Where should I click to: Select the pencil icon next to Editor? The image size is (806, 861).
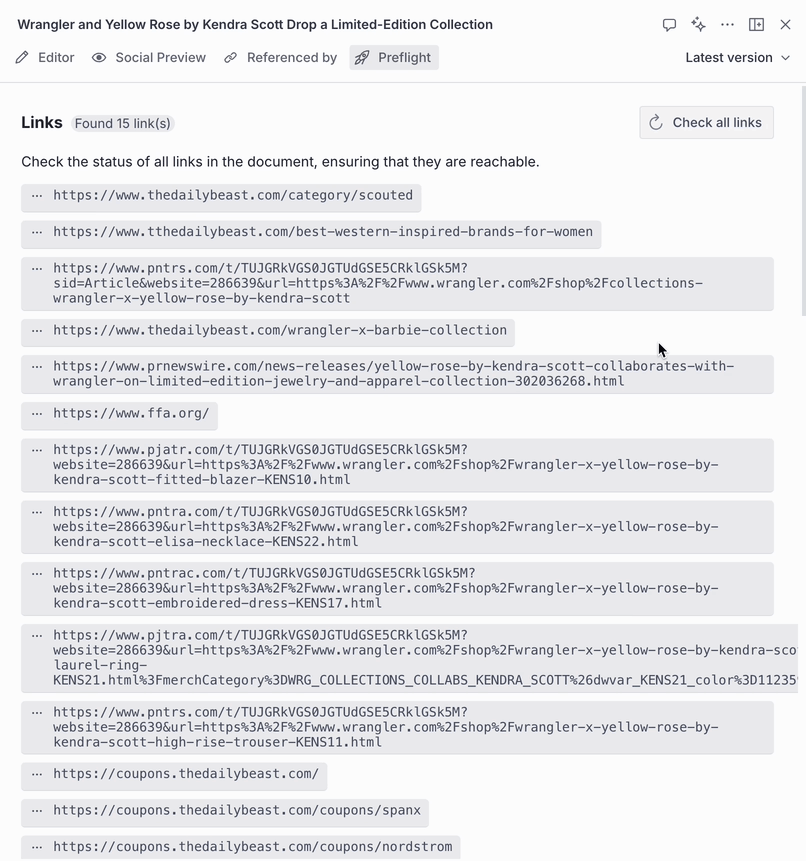[20, 58]
